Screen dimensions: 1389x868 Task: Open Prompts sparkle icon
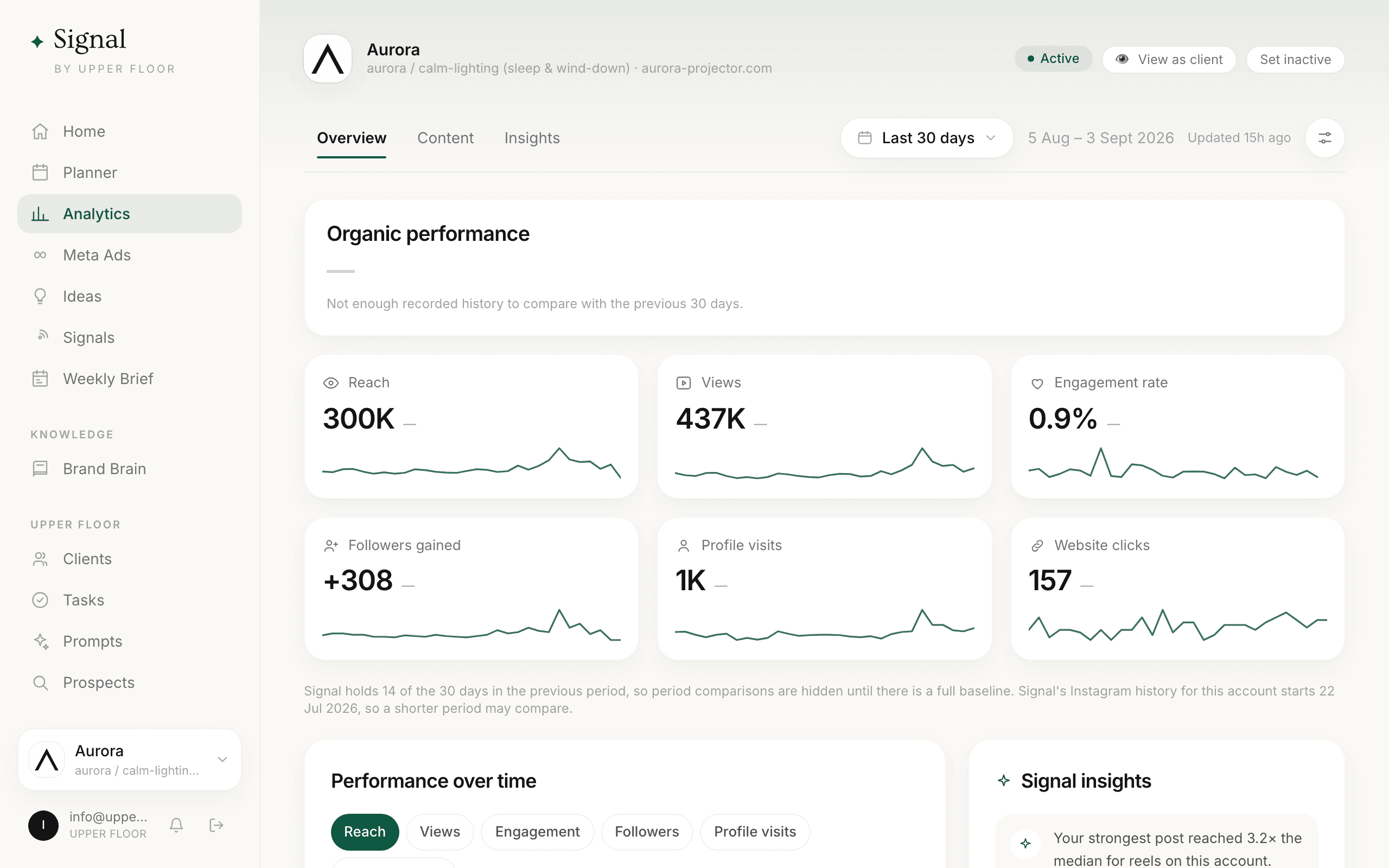click(40, 641)
